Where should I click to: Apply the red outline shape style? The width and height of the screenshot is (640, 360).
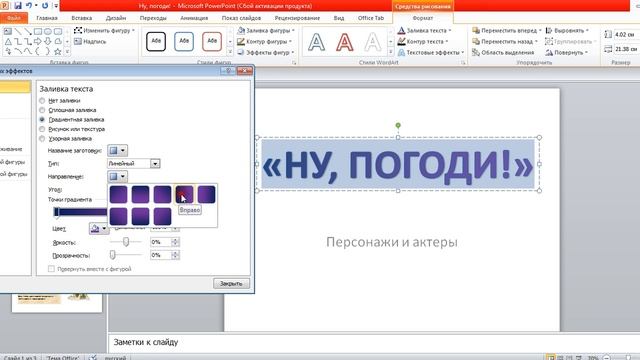(212, 41)
